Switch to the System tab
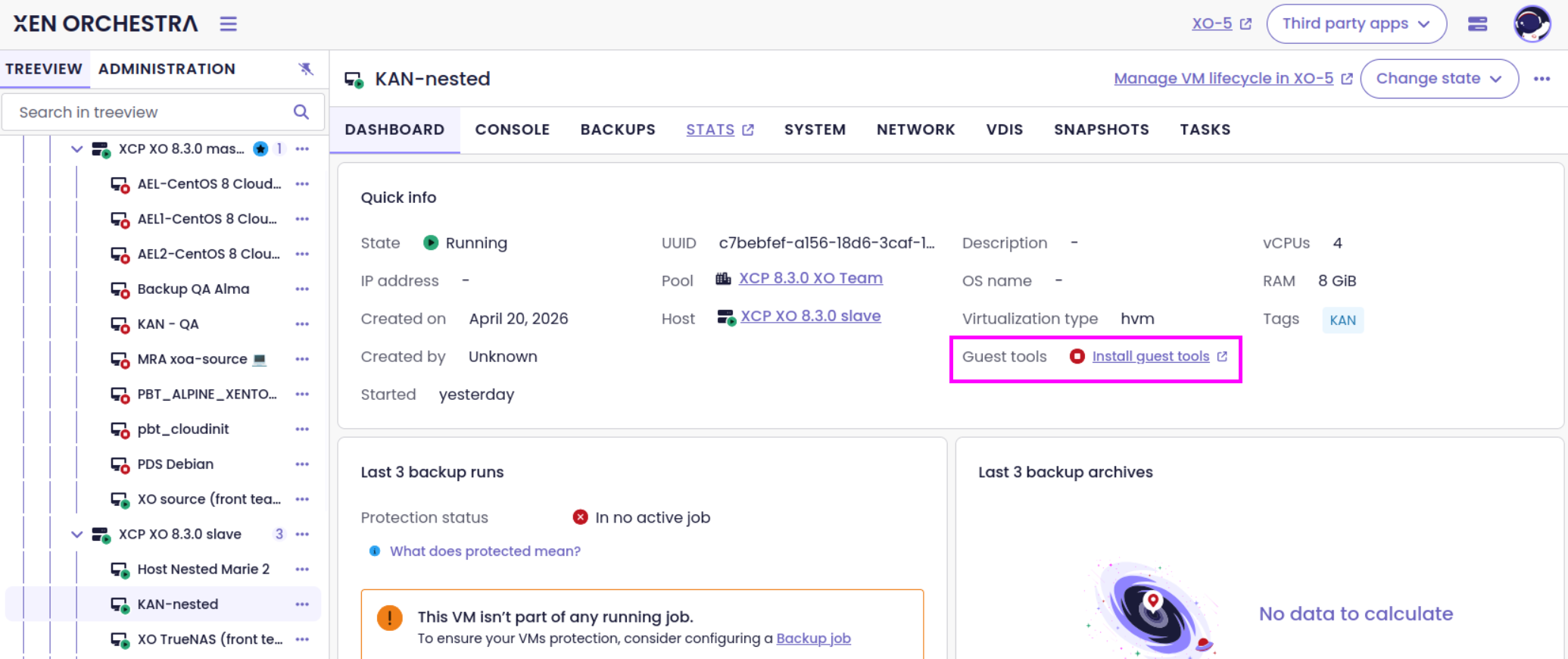 click(815, 130)
